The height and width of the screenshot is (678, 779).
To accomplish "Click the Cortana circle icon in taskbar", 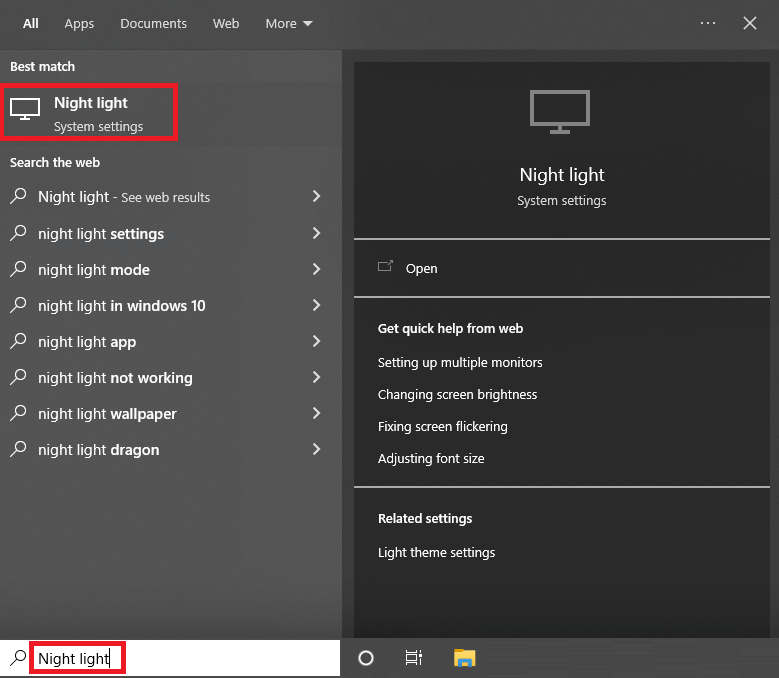I will [366, 658].
